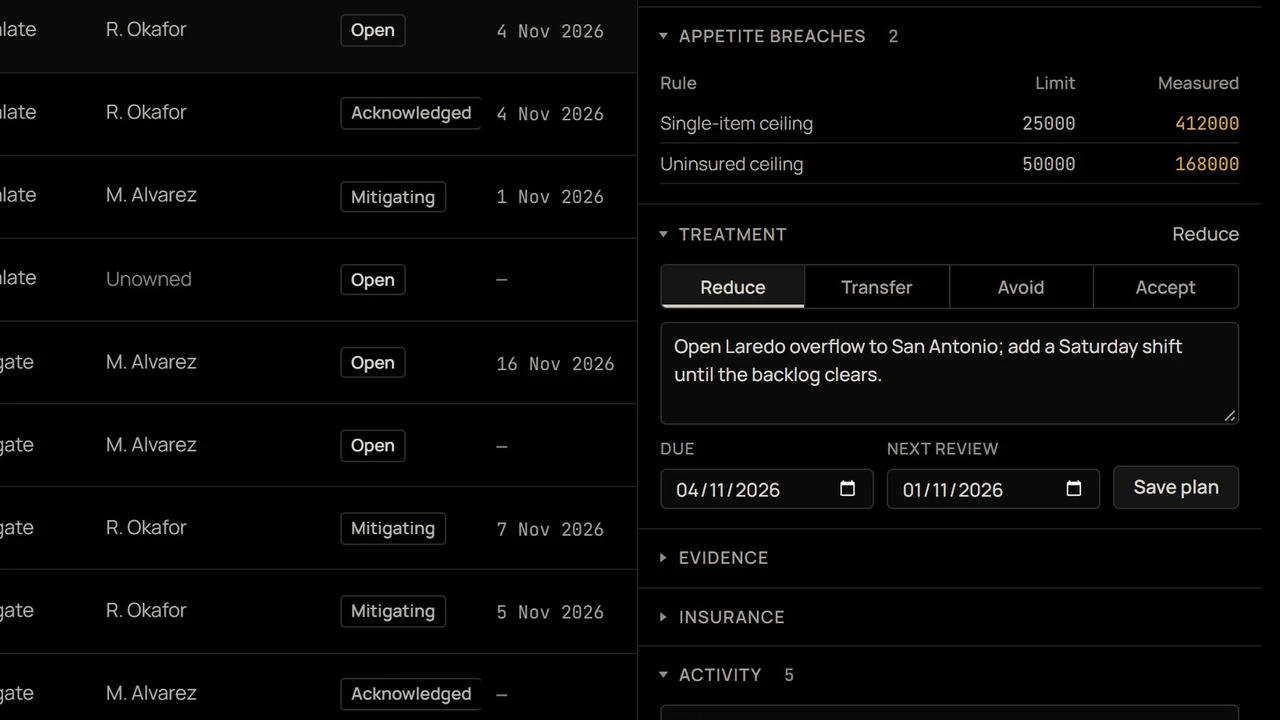Viewport: 1280px width, 720px height.
Task: Click the treatment plan text area
Action: tap(950, 373)
